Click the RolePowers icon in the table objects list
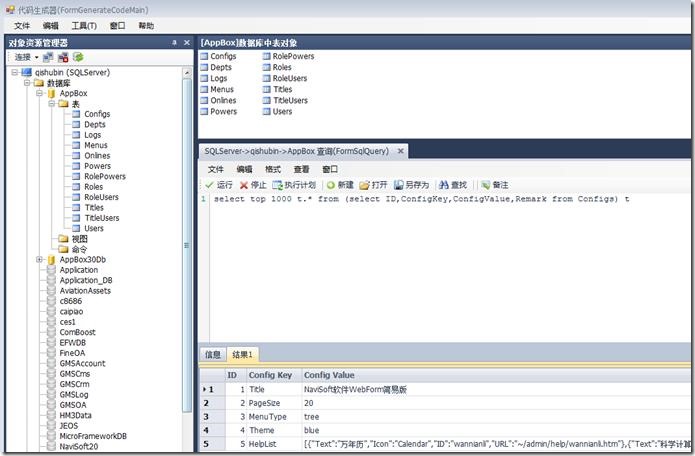The width and height of the screenshot is (695, 456). [x=266, y=56]
